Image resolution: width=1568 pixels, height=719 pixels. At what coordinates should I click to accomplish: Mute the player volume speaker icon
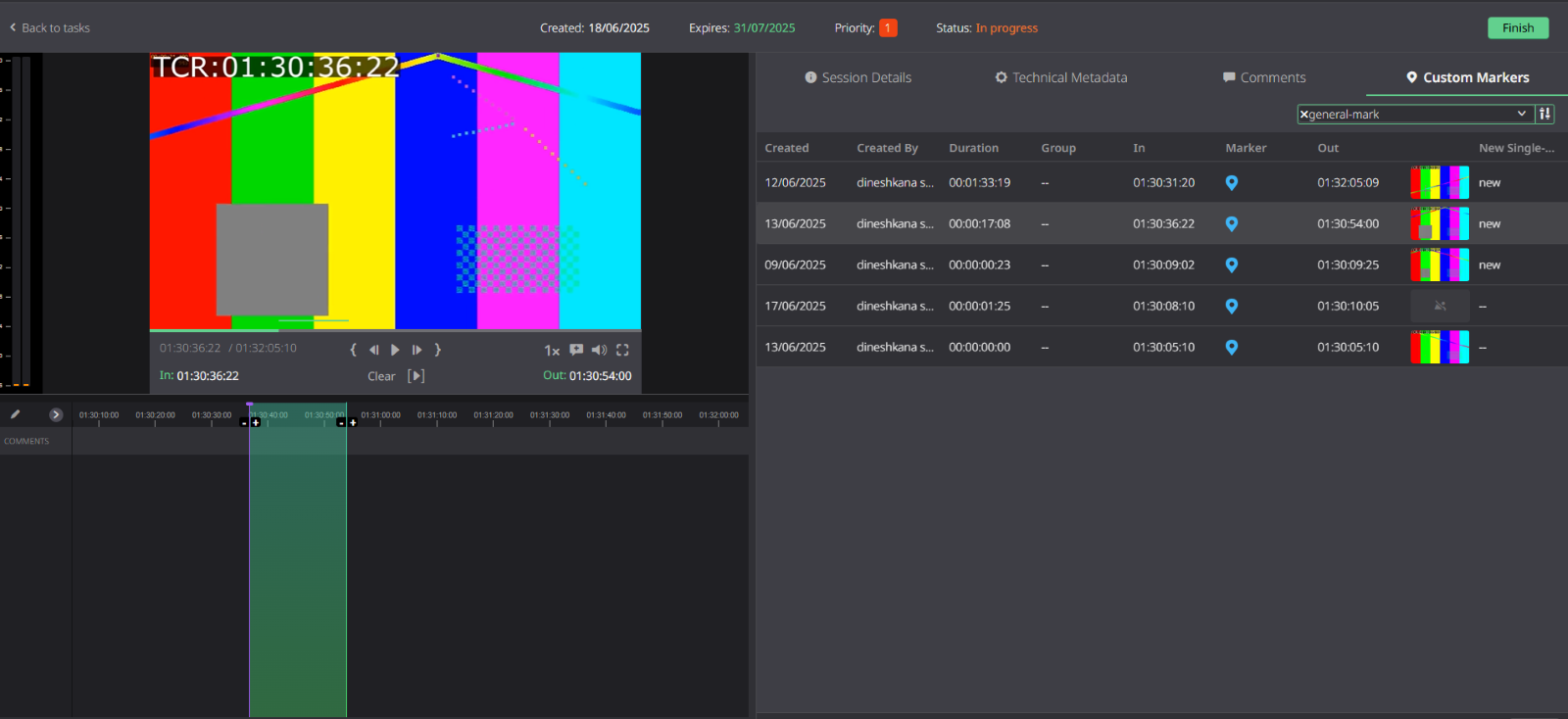(599, 350)
